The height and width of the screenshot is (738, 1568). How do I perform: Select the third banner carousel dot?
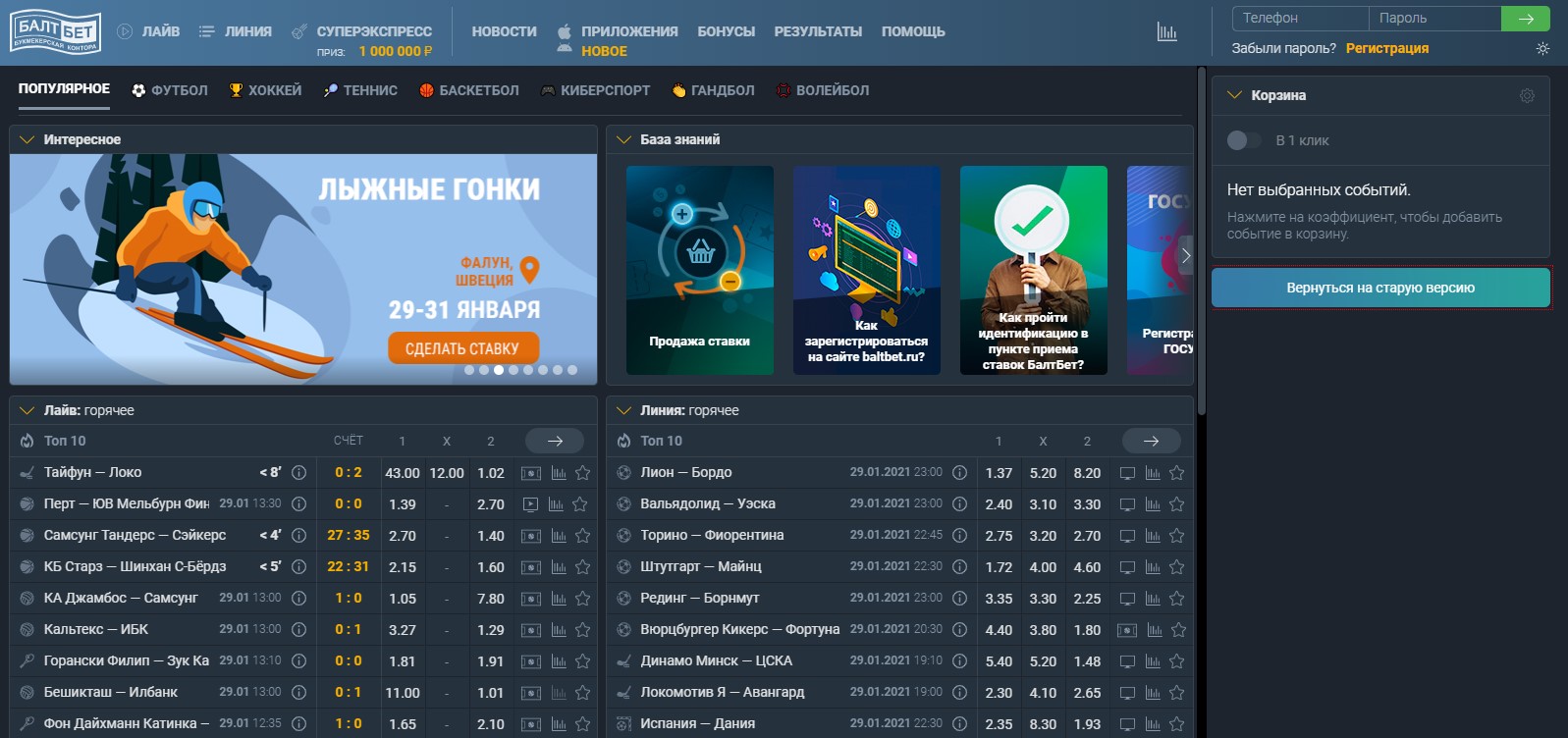point(499,370)
